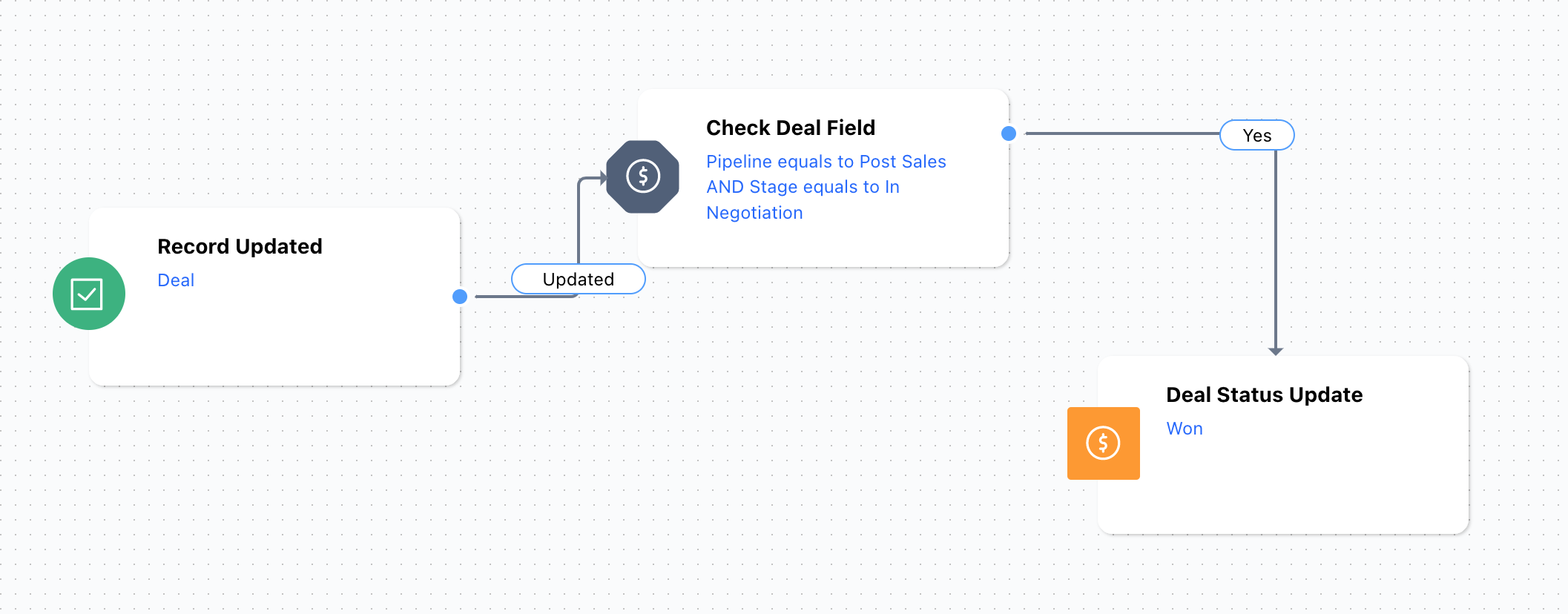
Task: Click the orange Deal Status Update dollar icon
Action: point(1104,443)
